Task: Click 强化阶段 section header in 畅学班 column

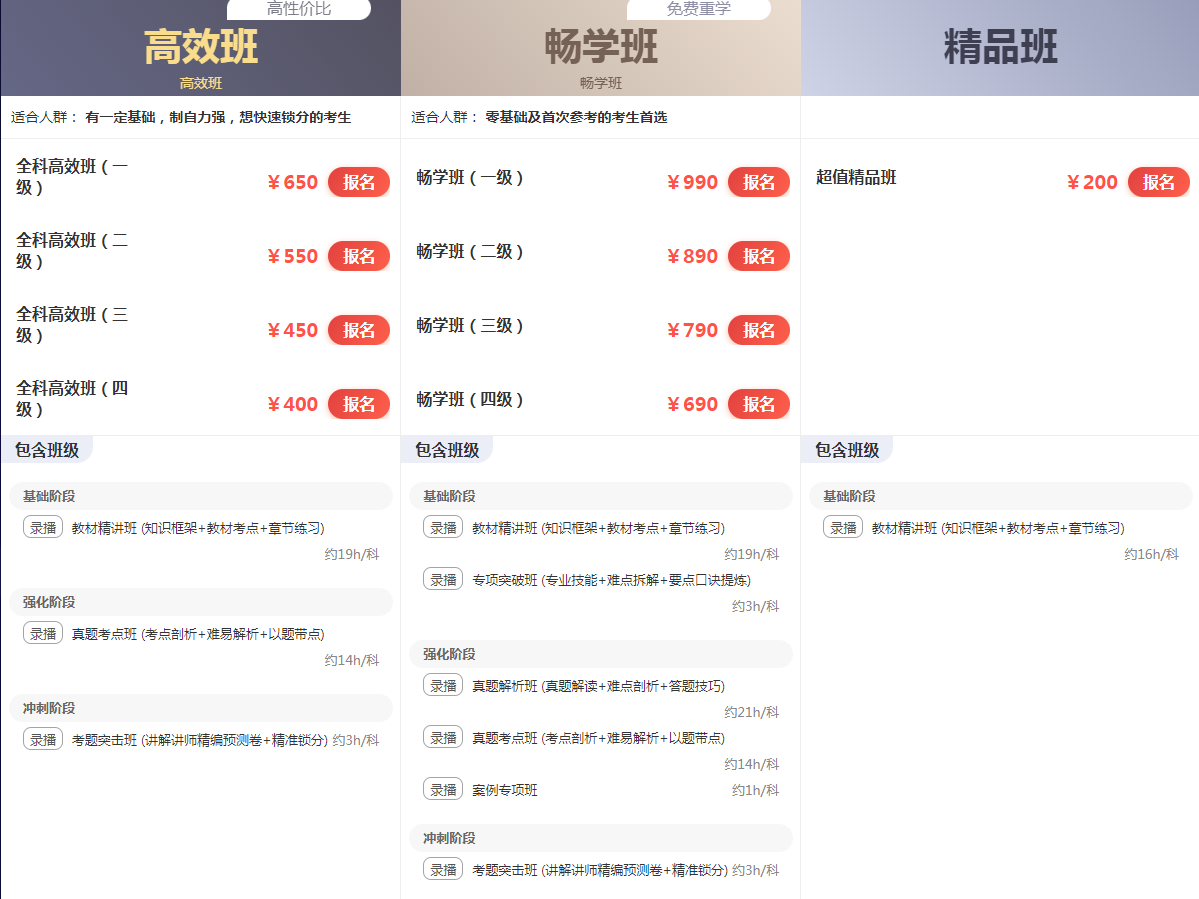Action: pyautogui.click(x=601, y=654)
